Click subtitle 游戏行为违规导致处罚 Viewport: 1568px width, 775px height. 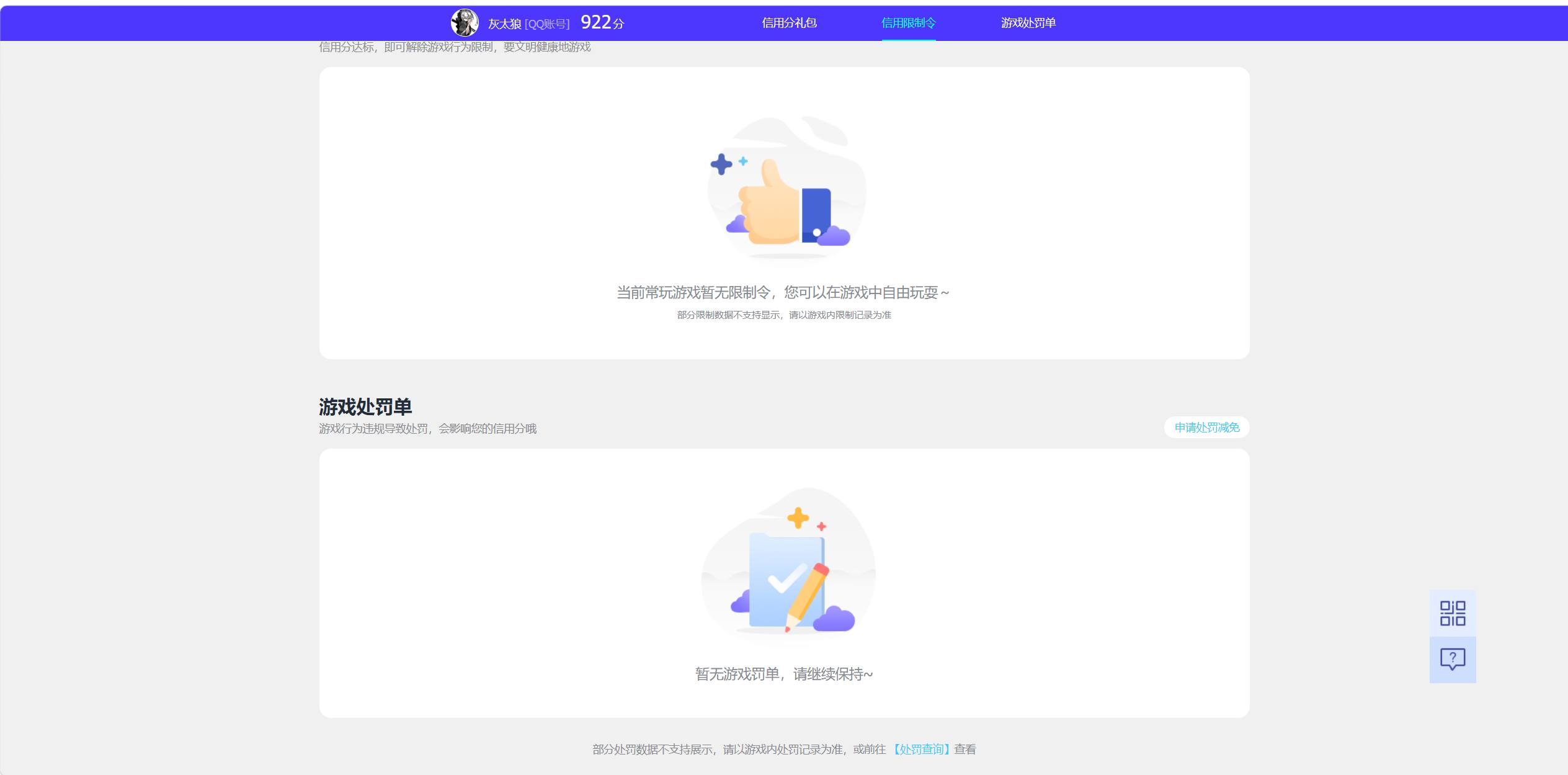coord(373,429)
